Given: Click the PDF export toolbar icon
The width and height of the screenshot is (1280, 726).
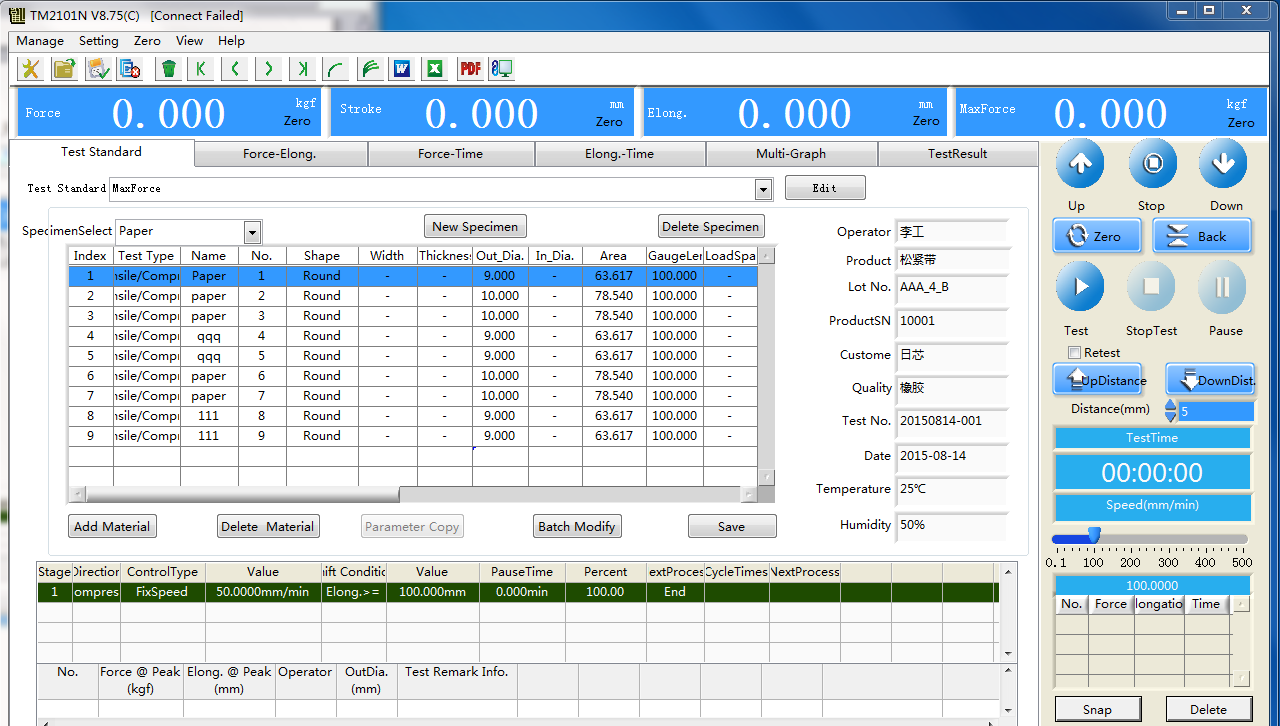Looking at the screenshot, I should click(469, 68).
